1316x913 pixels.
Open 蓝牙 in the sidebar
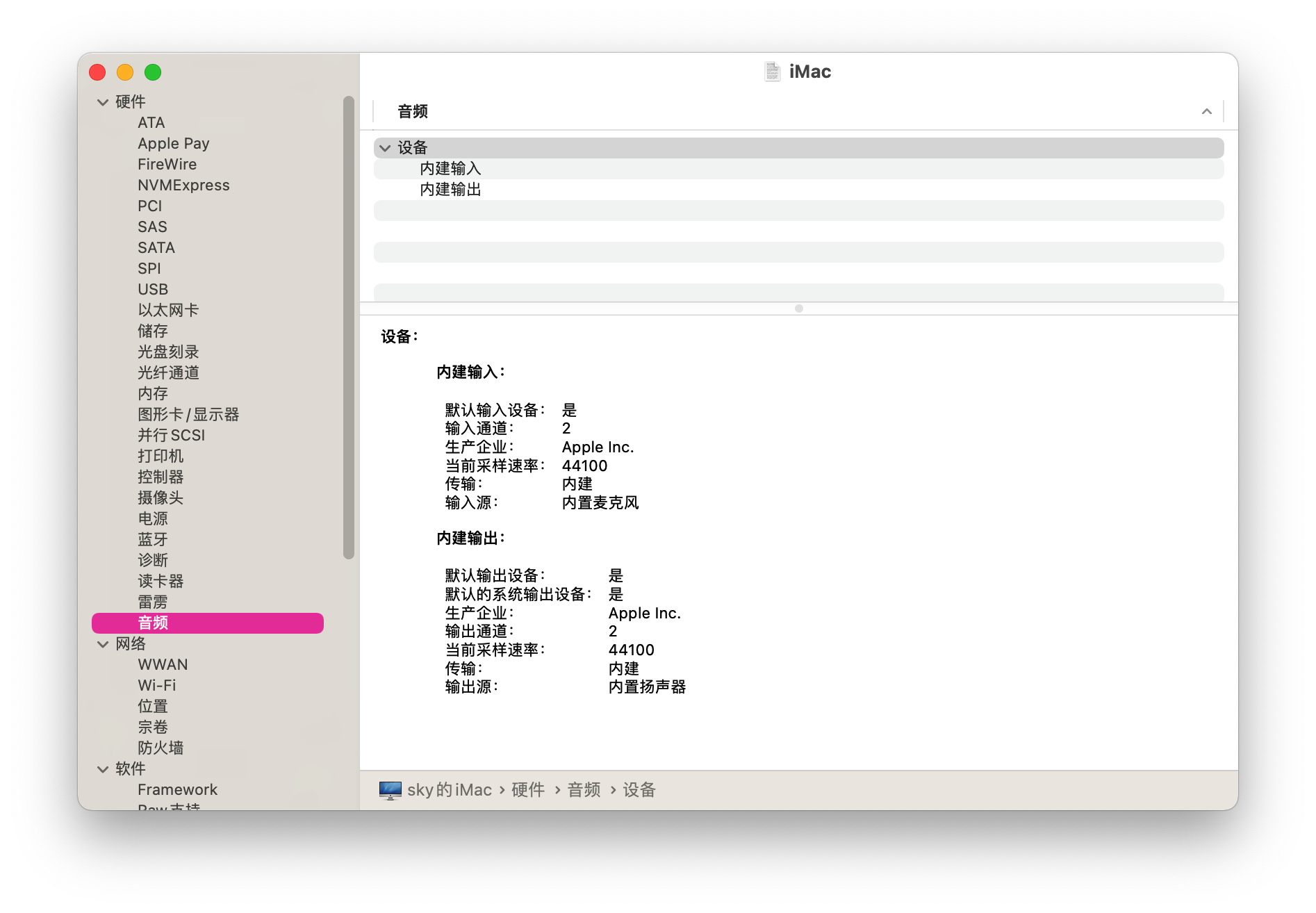point(153,540)
